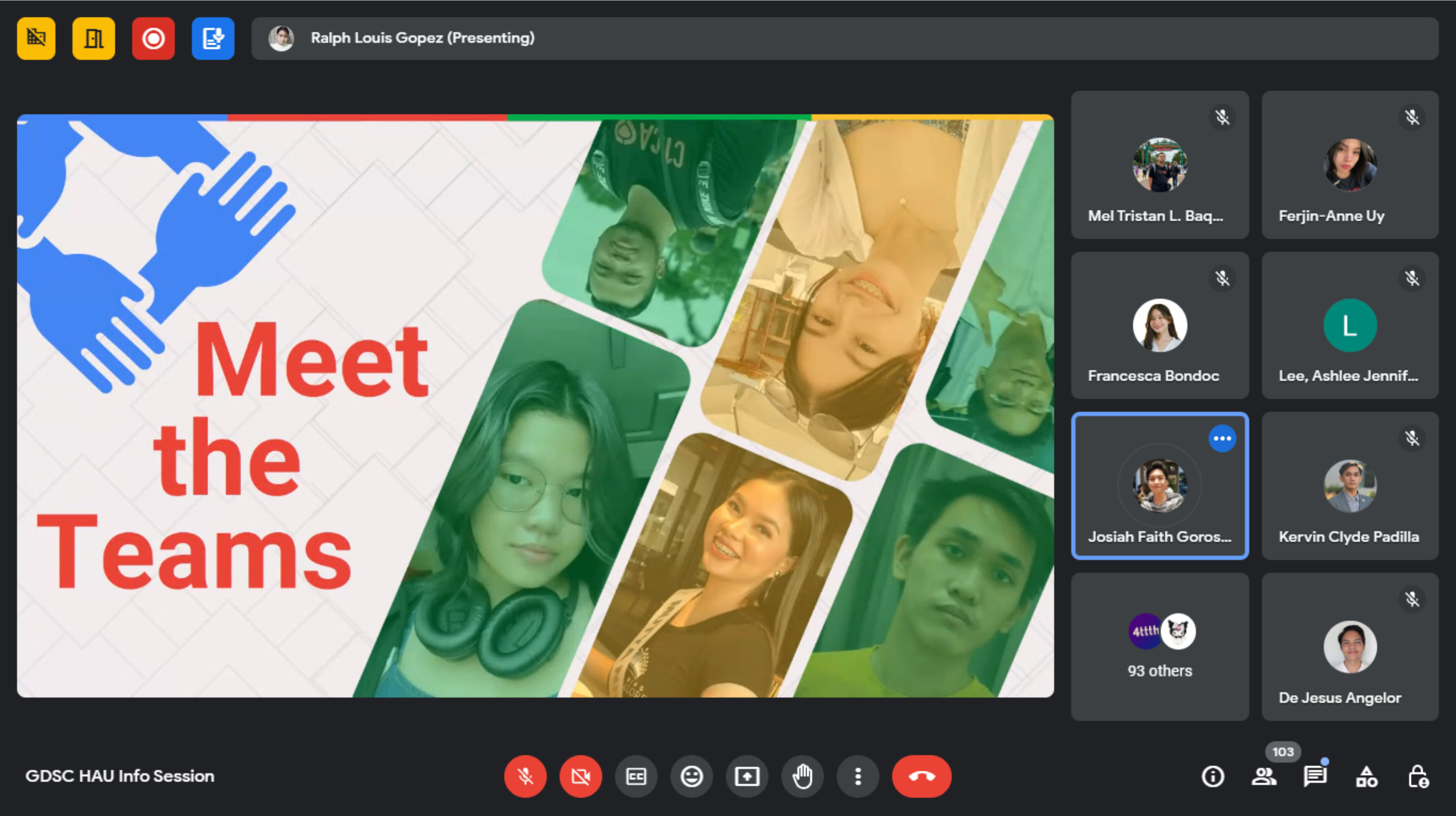The width and height of the screenshot is (1456, 816).
Task: Click GDSC HAU Info Session meeting title
Action: [120, 776]
